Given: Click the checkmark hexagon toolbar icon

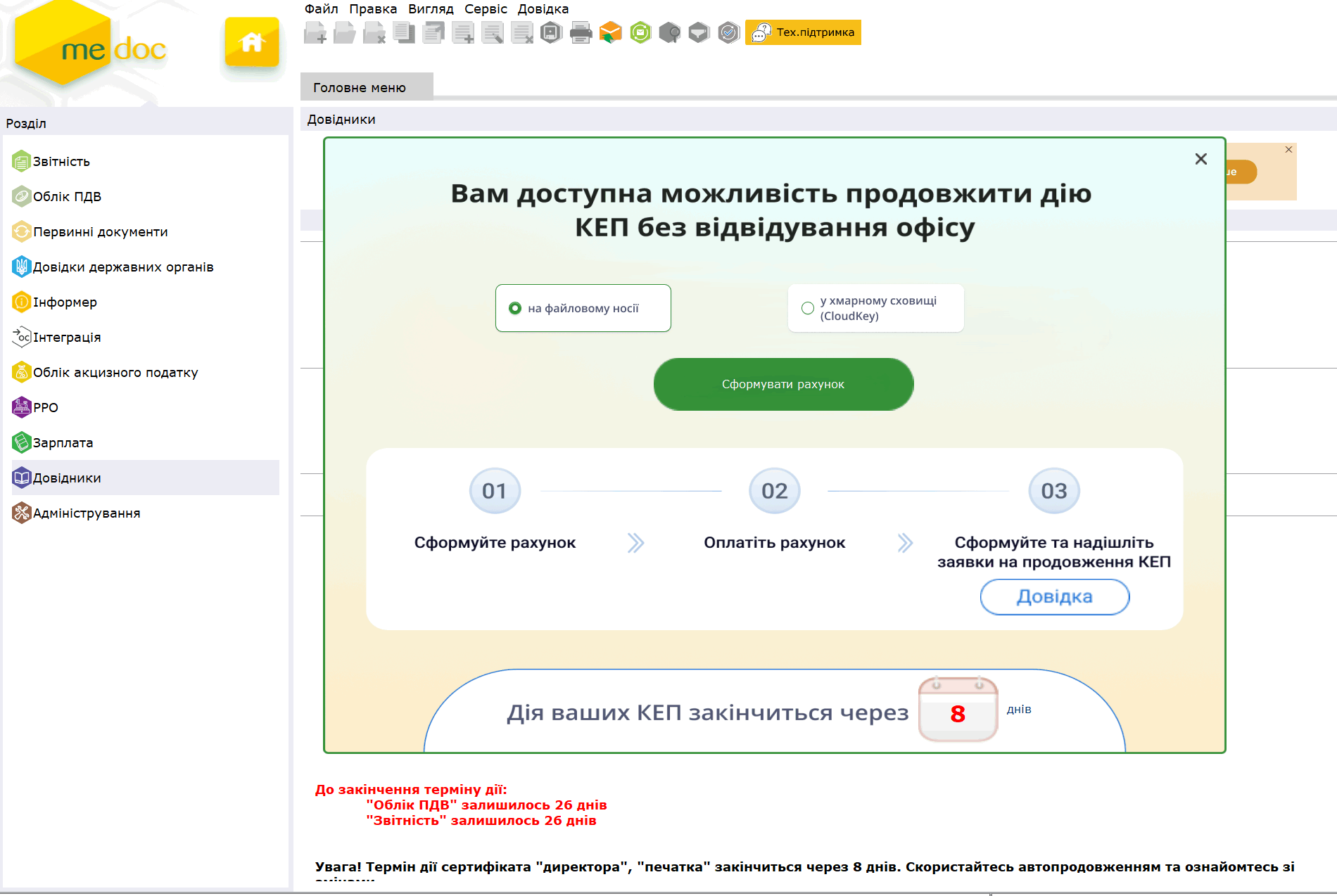Looking at the screenshot, I should (x=728, y=32).
